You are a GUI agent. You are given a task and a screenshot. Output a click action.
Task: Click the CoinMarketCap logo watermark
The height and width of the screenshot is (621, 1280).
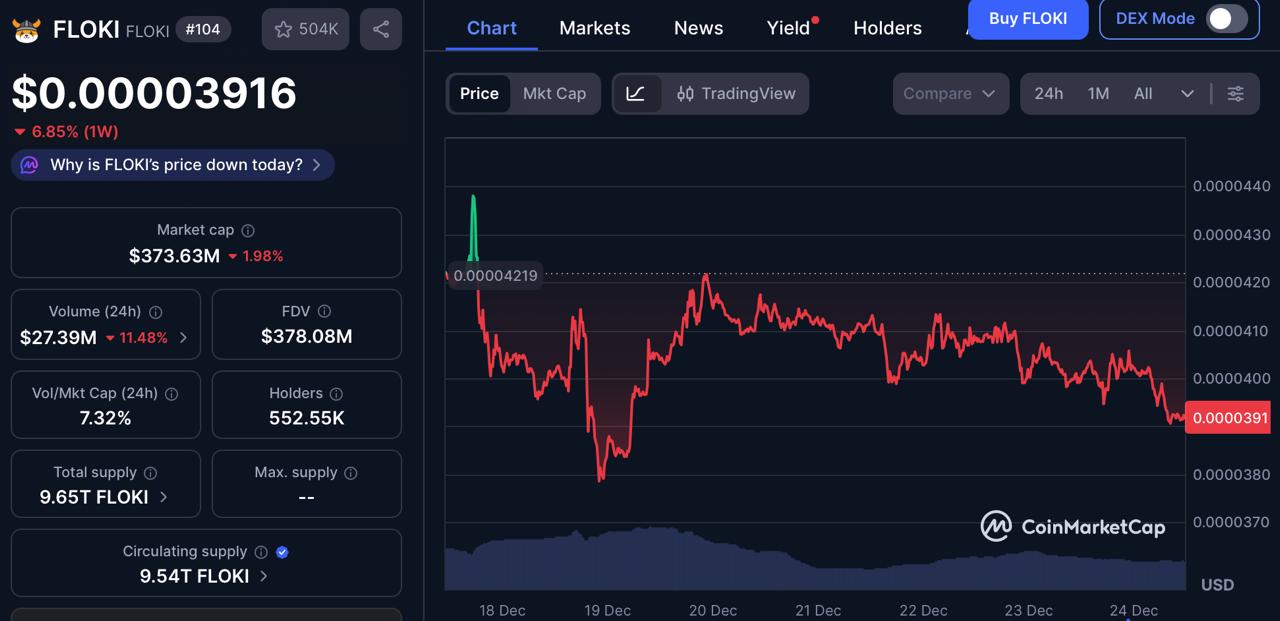click(1072, 525)
